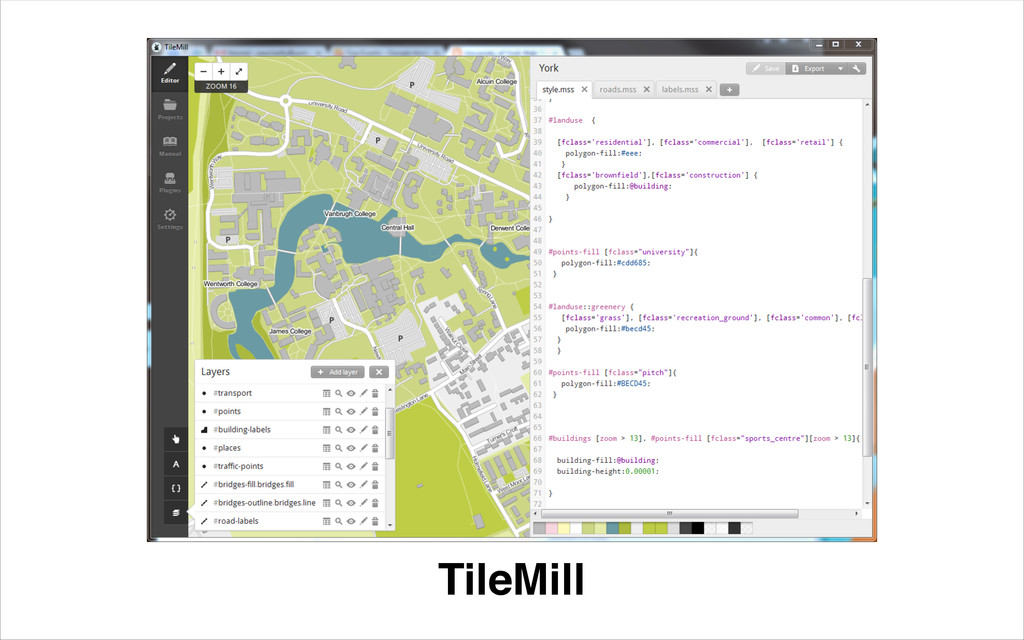Hide the #points layer
Viewport: 1024px width, 640px height.
pyautogui.click(x=351, y=411)
